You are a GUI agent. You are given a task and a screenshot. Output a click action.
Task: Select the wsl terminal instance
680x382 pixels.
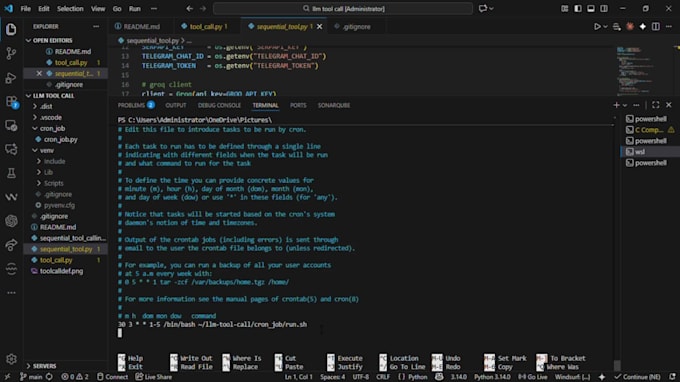click(650, 152)
